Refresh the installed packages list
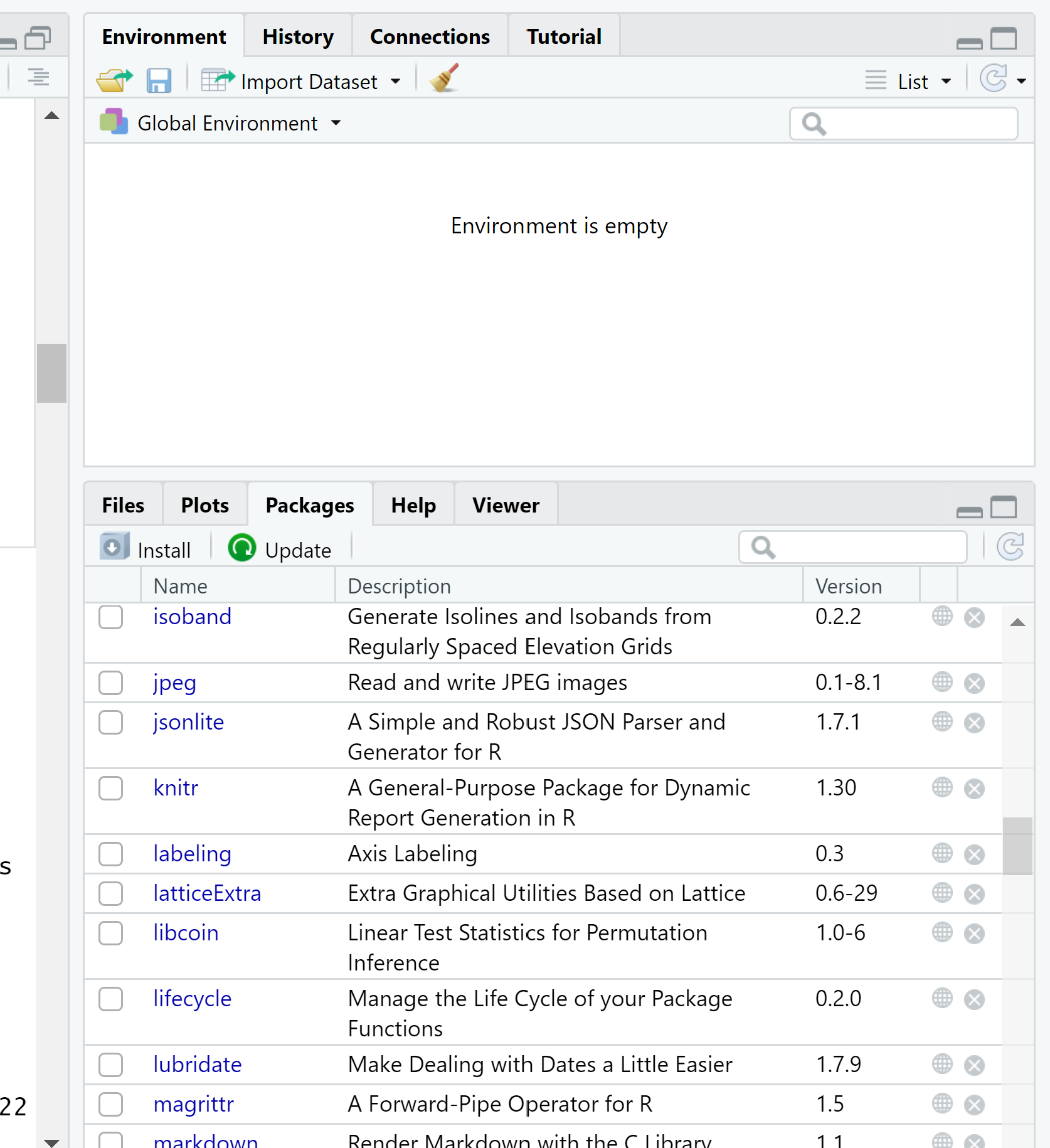The height and width of the screenshot is (1148, 1050). [1010, 546]
